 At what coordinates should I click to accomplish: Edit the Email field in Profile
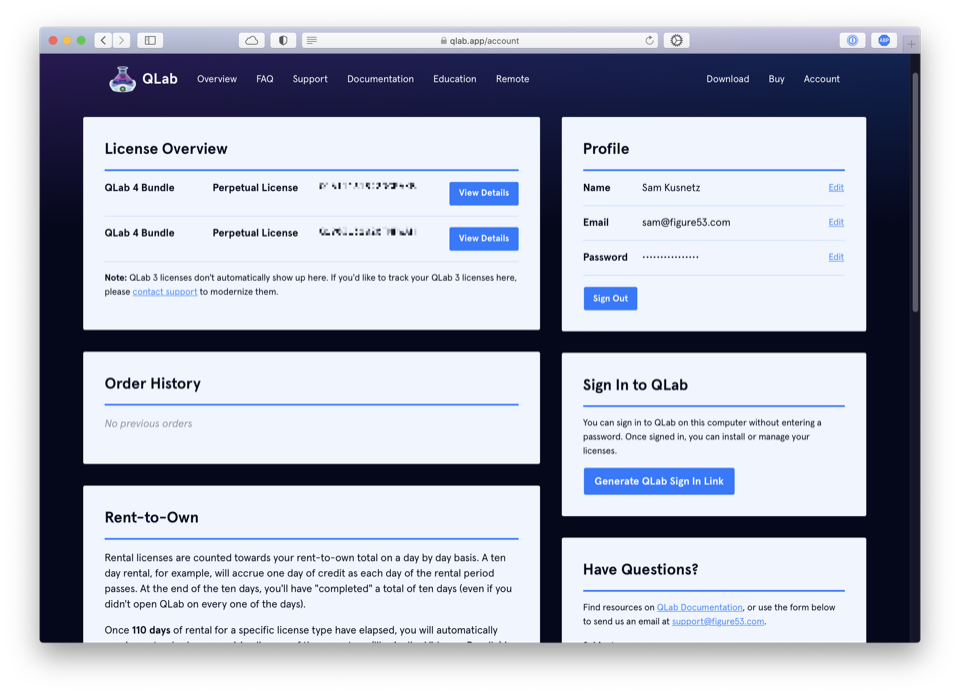(x=835, y=222)
